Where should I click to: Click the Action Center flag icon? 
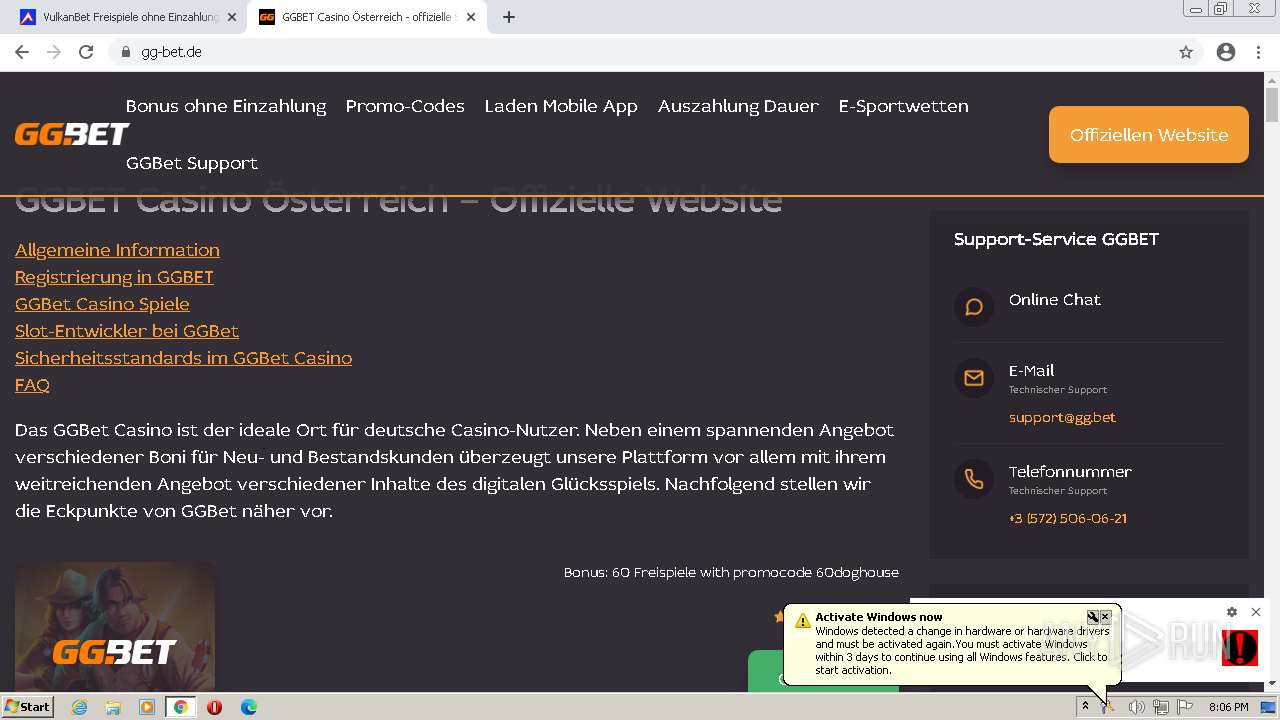1185,707
